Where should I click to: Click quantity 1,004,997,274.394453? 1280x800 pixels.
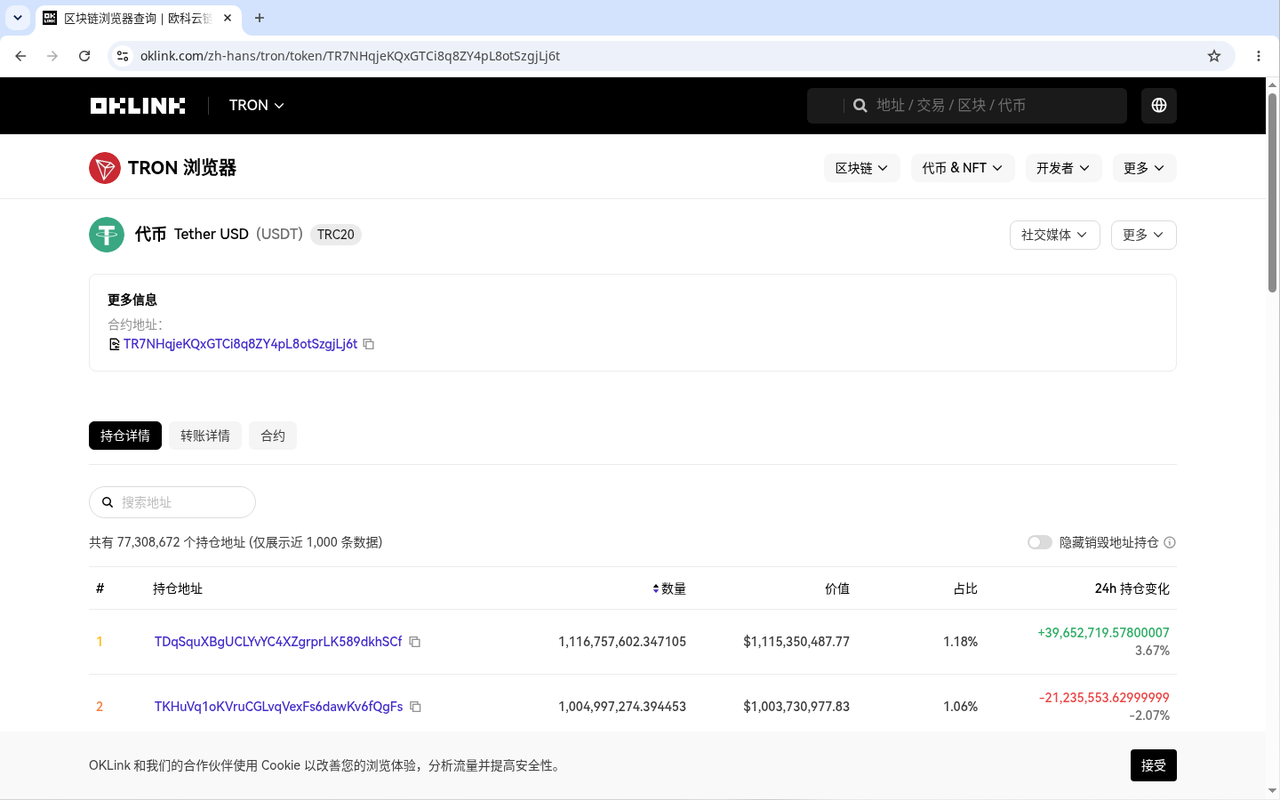622,707
